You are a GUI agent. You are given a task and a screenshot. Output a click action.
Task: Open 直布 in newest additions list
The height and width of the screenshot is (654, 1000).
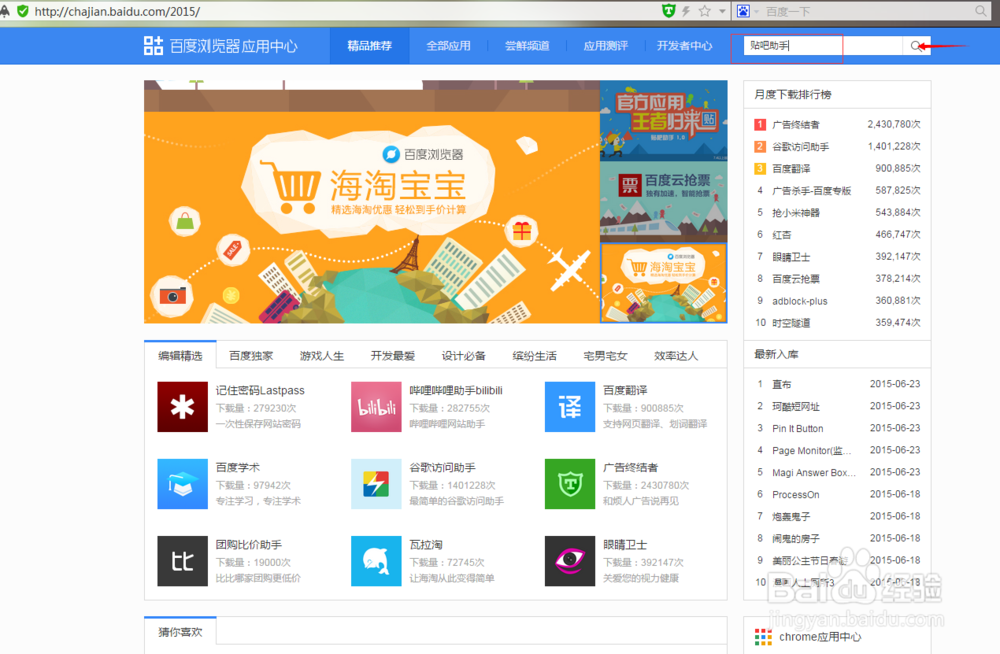click(x=781, y=384)
